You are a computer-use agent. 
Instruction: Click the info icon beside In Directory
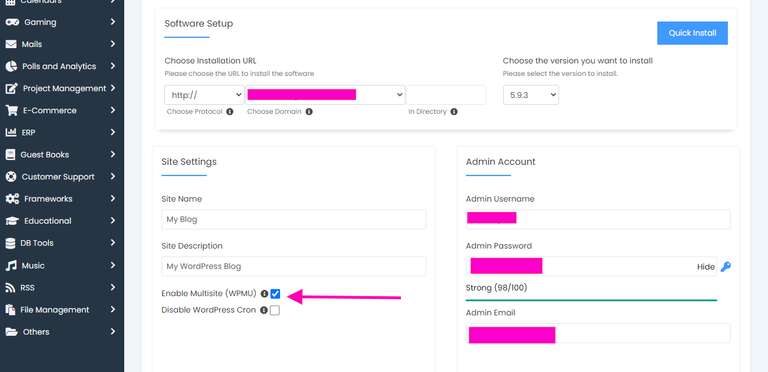point(454,112)
